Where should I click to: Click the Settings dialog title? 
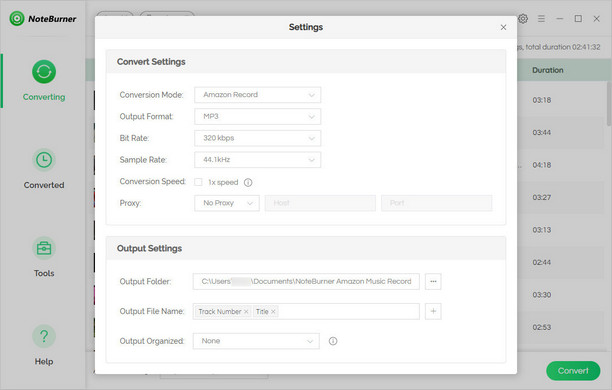306,27
